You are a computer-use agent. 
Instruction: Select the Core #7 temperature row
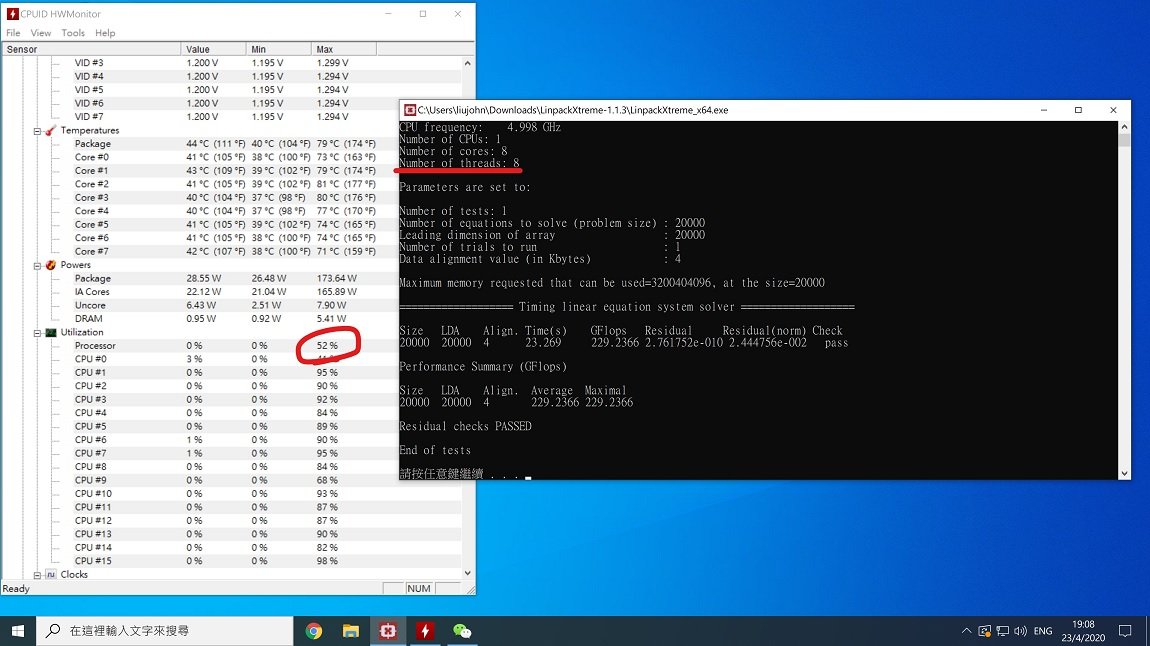231,252
